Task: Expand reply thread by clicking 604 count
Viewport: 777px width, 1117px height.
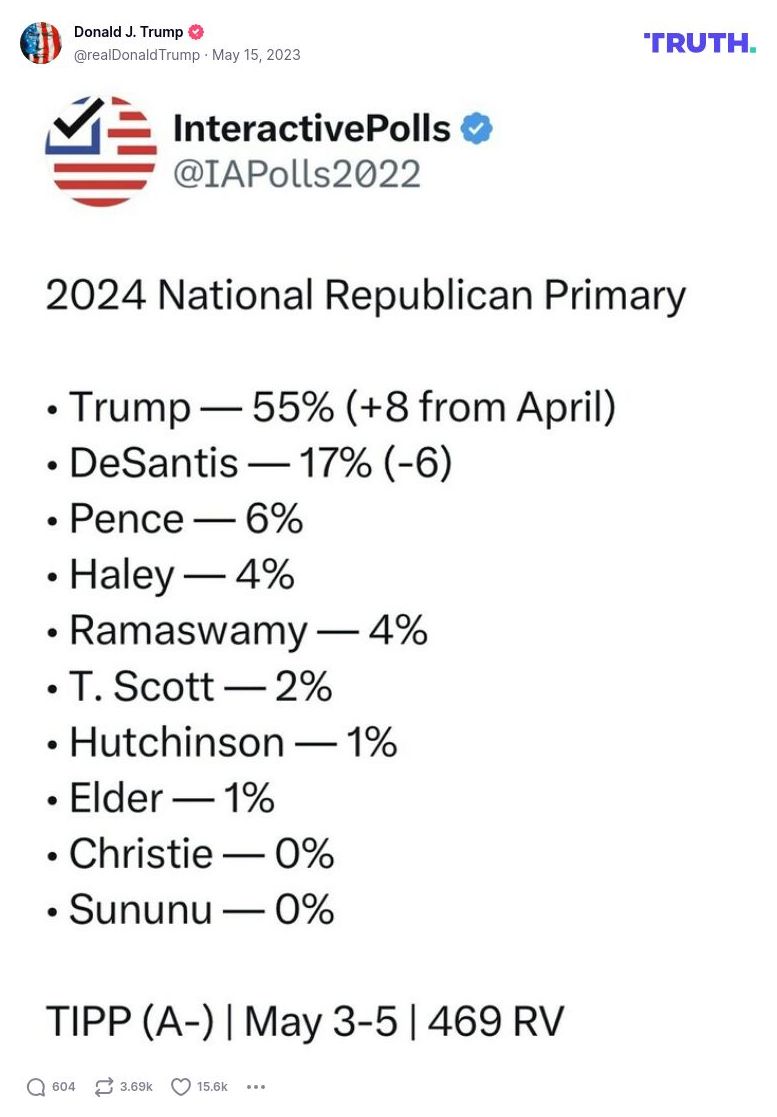Action: pyautogui.click(x=62, y=1086)
